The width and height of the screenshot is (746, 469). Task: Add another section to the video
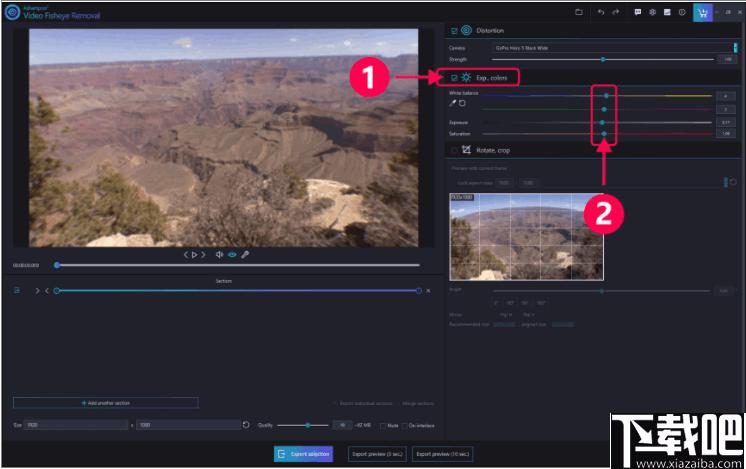pos(106,403)
